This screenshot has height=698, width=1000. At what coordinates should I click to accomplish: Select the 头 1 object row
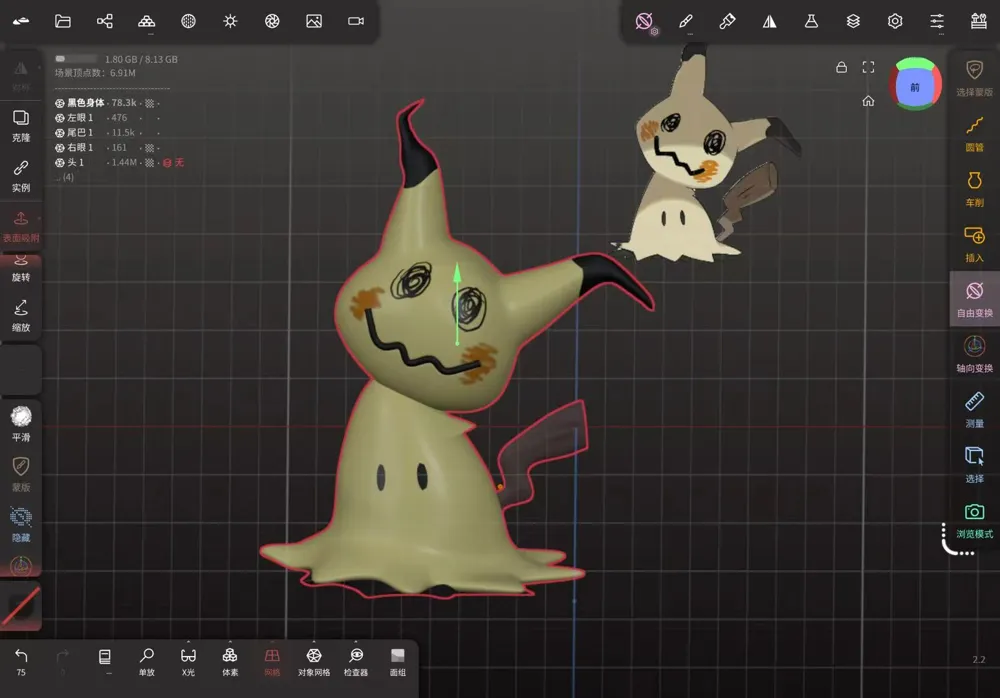click(x=119, y=163)
